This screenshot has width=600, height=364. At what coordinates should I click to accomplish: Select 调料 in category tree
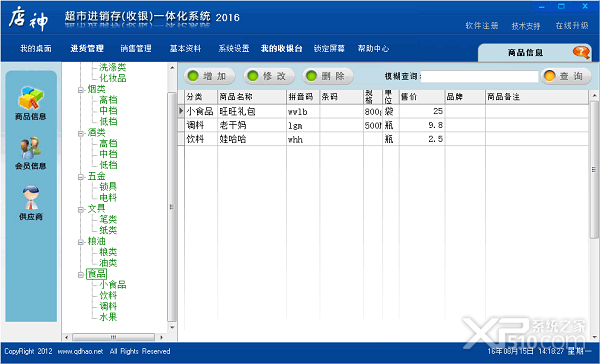[108, 306]
